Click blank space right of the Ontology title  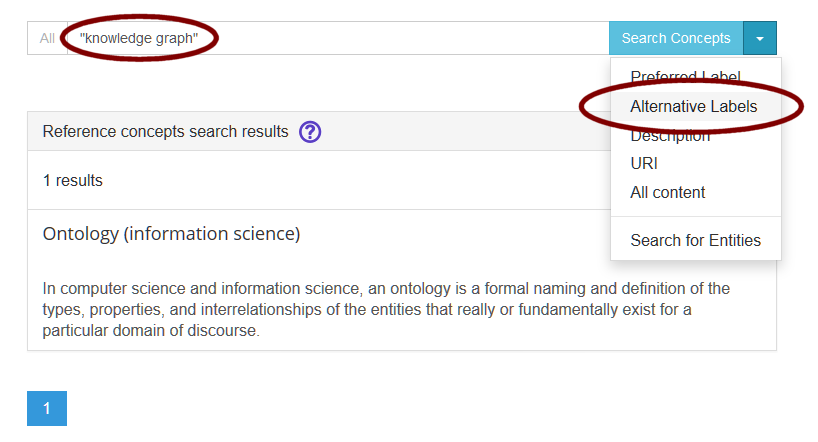pos(454,234)
